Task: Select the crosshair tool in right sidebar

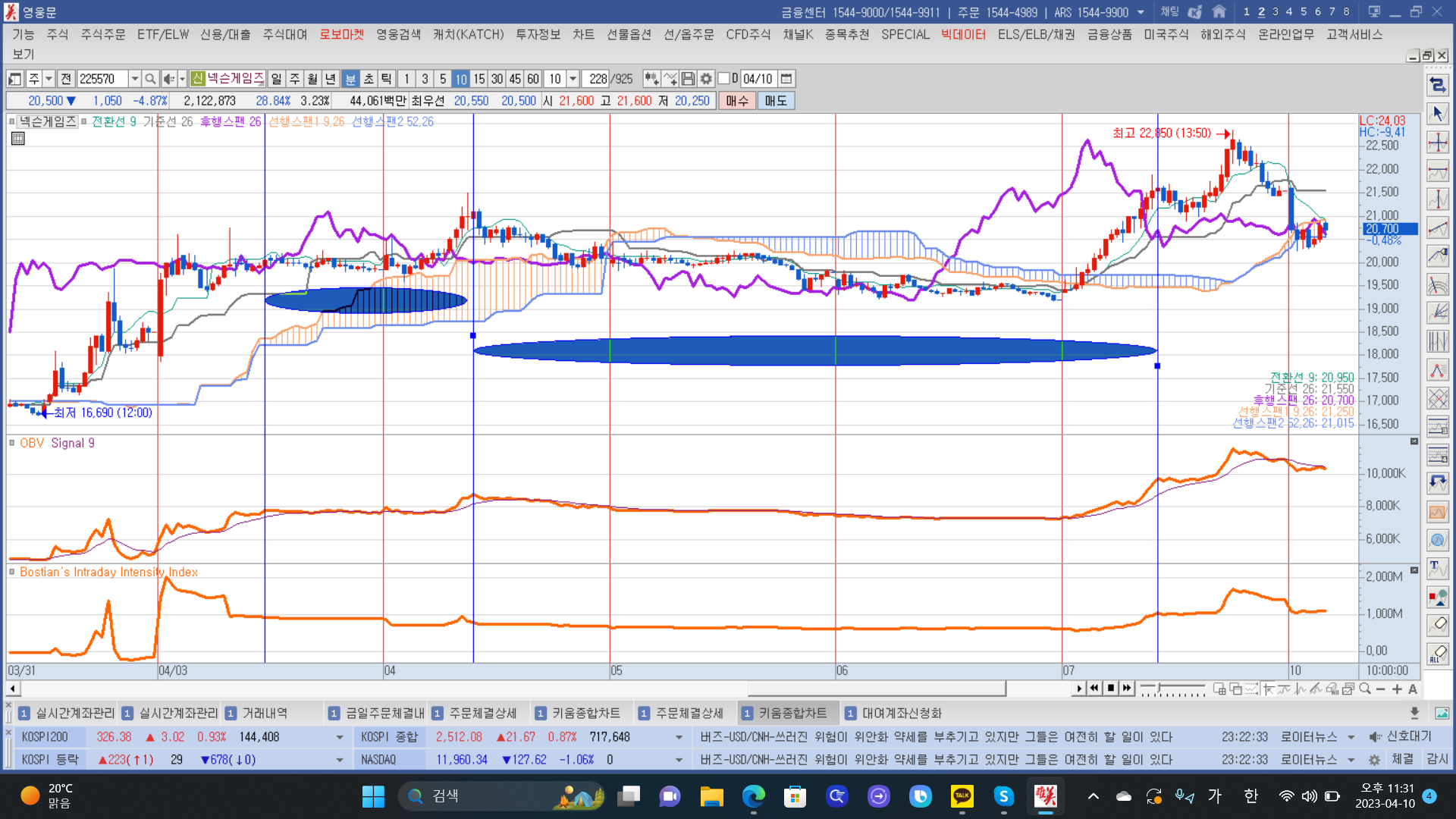Action: tap(1438, 143)
